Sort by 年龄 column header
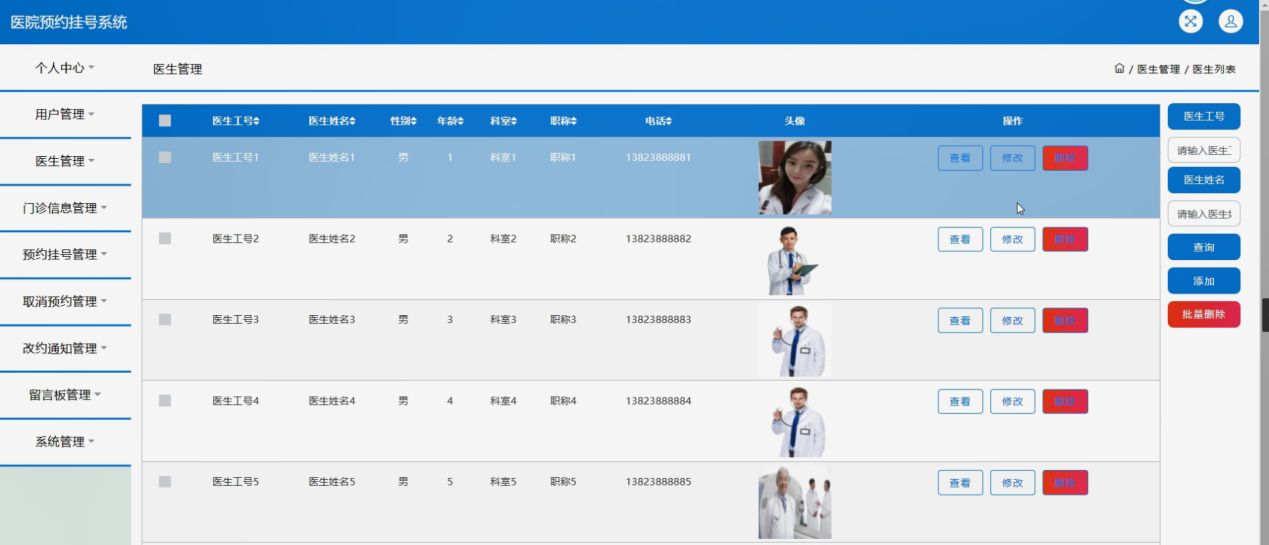This screenshot has height=545, width=1269. tap(450, 121)
